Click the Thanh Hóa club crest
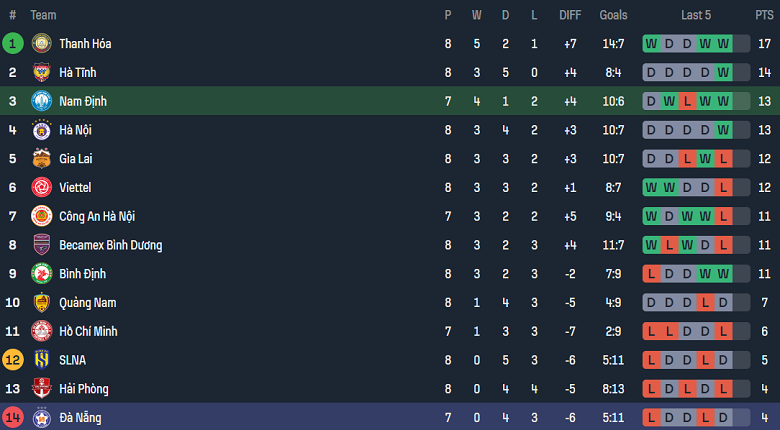This screenshot has width=780, height=430. pyautogui.click(x=41, y=43)
